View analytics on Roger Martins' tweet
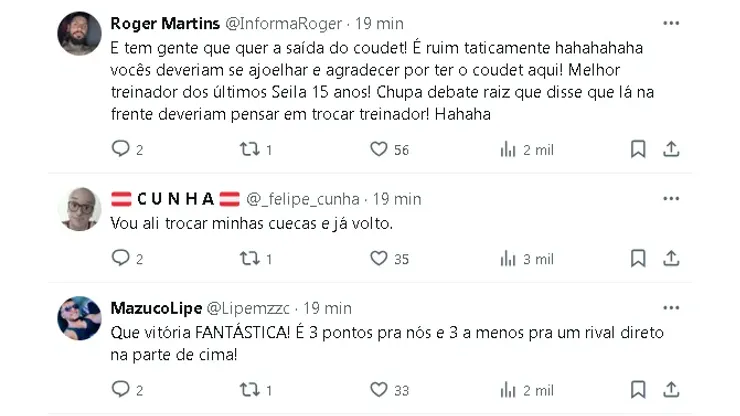This screenshot has width=740, height=416. 508,149
